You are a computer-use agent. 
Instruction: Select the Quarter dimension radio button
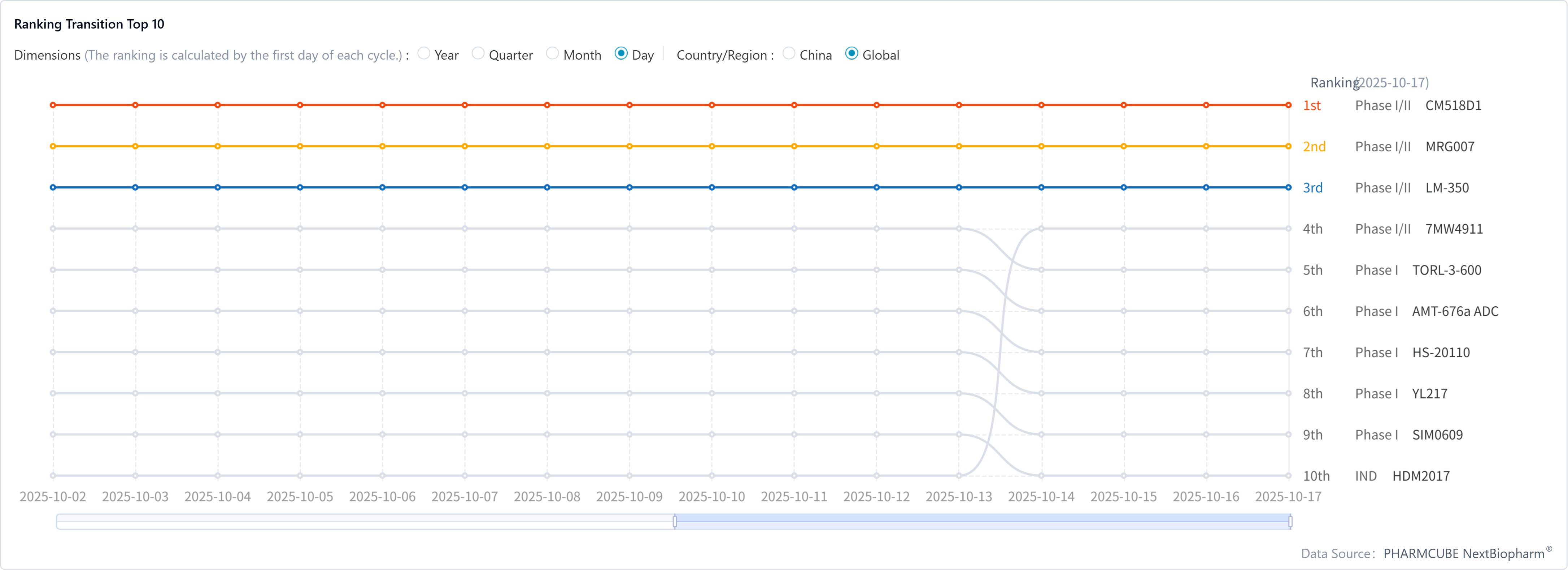pos(478,54)
